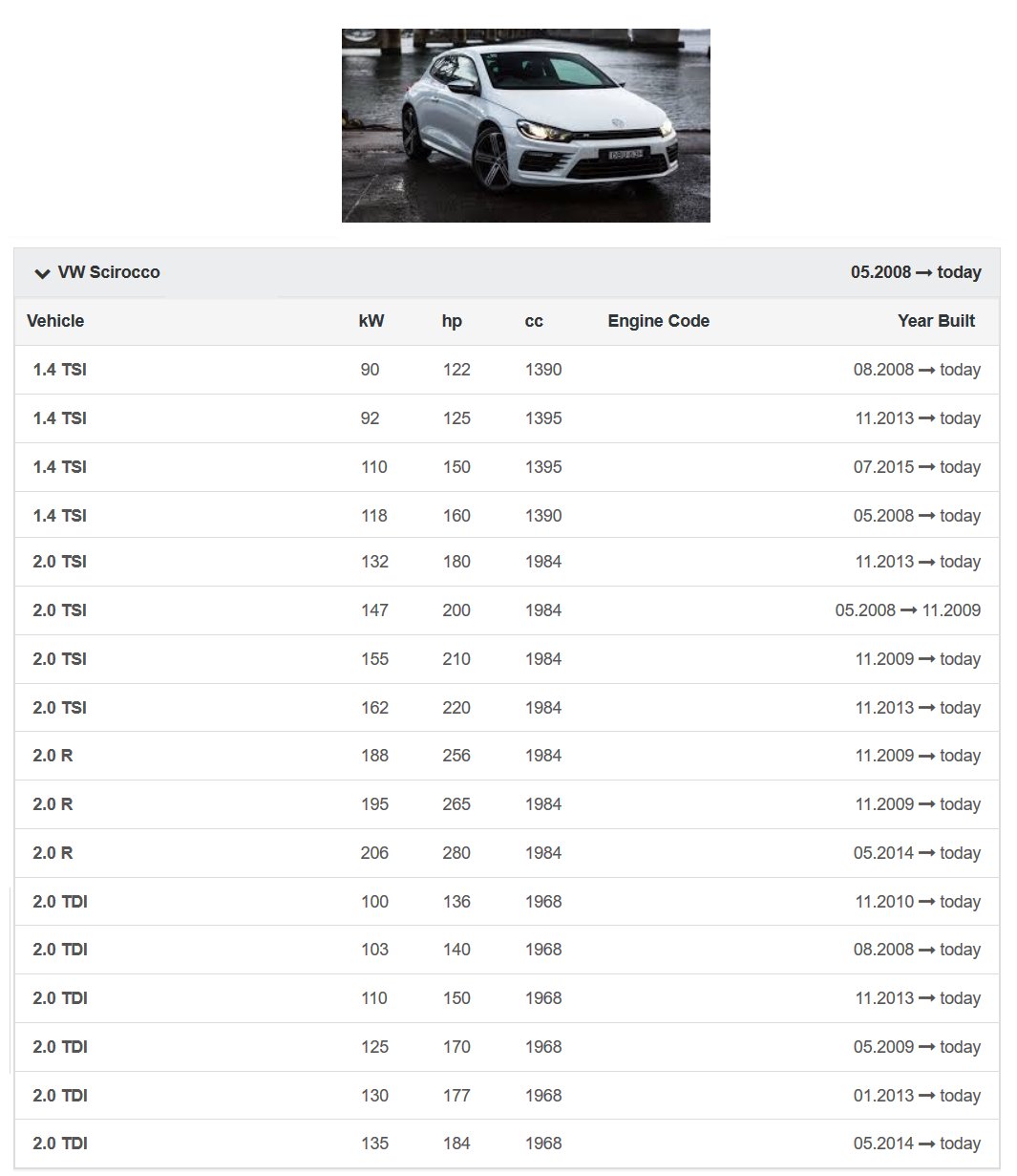Click the Engine Code column header

tap(658, 321)
